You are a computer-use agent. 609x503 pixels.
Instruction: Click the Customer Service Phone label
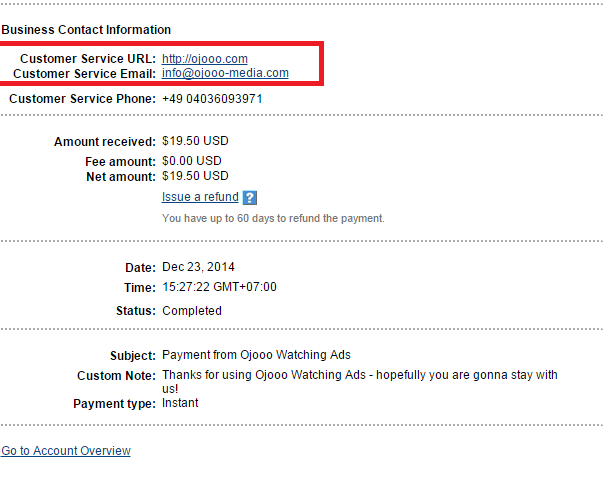82,99
